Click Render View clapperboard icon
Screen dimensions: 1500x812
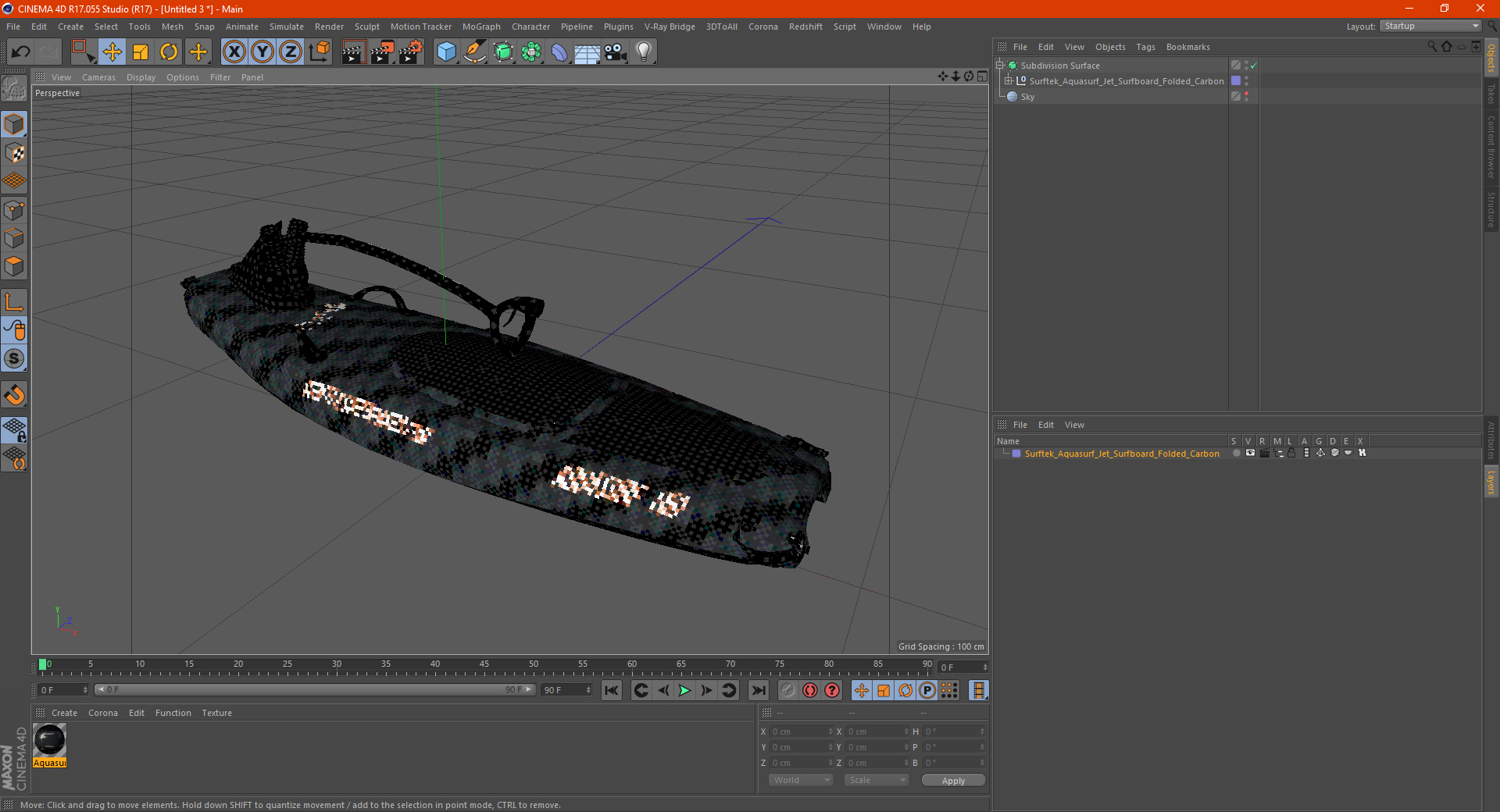(x=353, y=52)
